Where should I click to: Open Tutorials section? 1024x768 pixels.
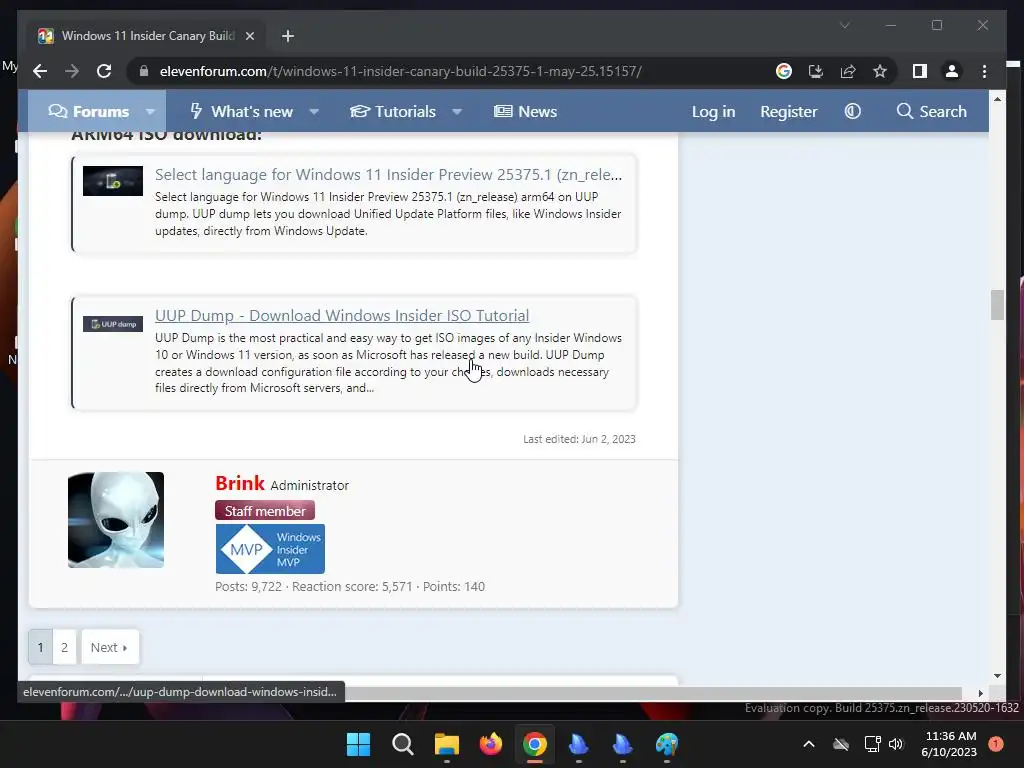pyautogui.click(x=392, y=112)
